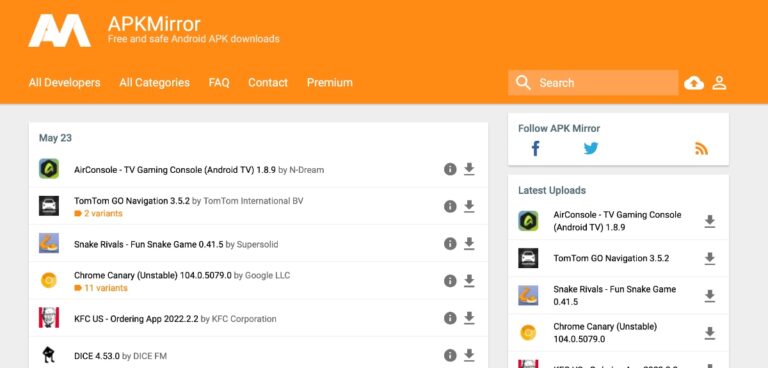Show info for Chrome Canary 104.0.5079.0
The image size is (768, 368).
coord(450,281)
